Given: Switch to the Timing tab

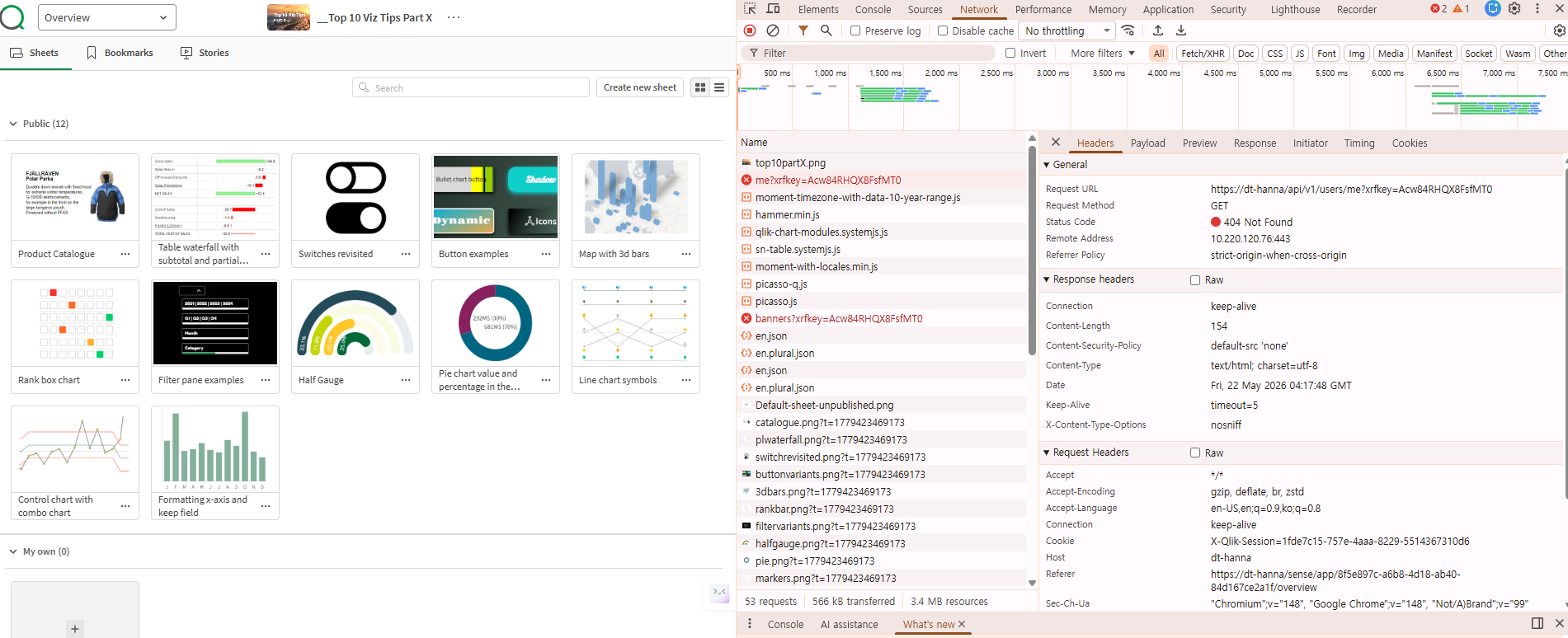Looking at the screenshot, I should (x=1359, y=143).
